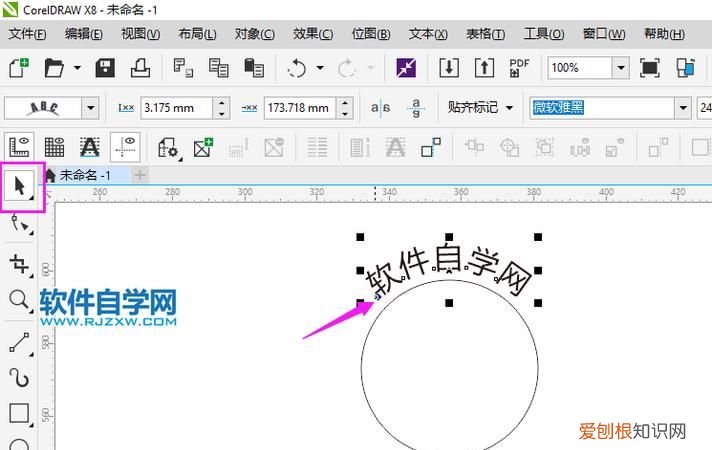This screenshot has height=450, width=712.
Task: Click the distance from path 3.175 mm field
Action: (x=177, y=108)
